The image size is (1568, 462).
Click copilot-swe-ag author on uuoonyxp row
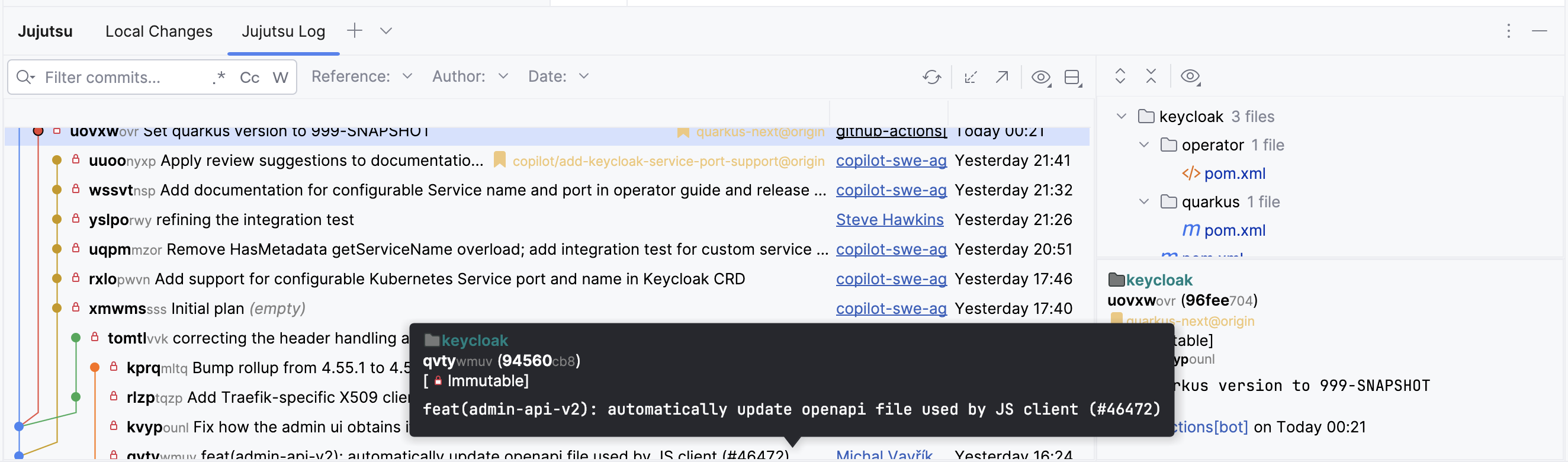tap(891, 161)
